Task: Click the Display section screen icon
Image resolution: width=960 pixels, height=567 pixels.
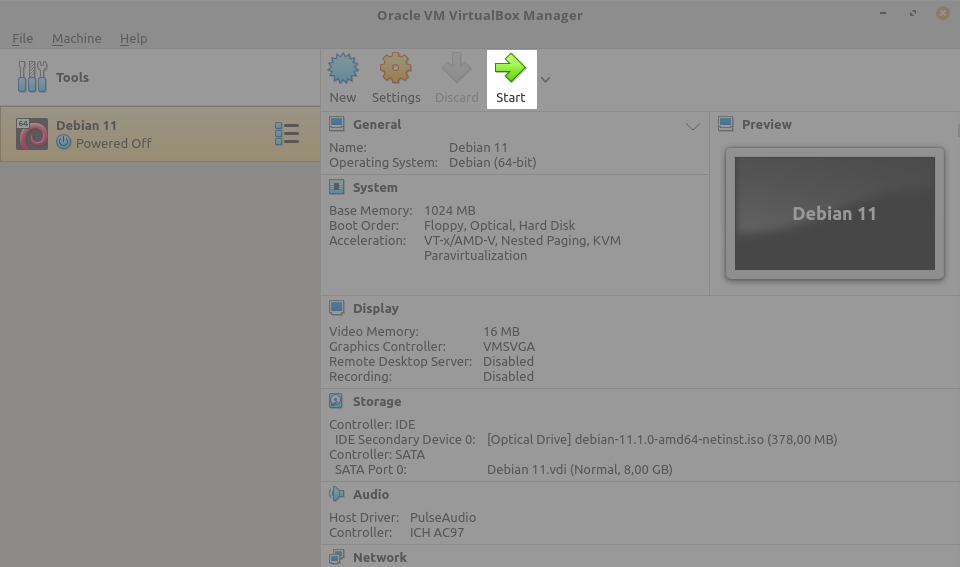Action: tap(337, 307)
